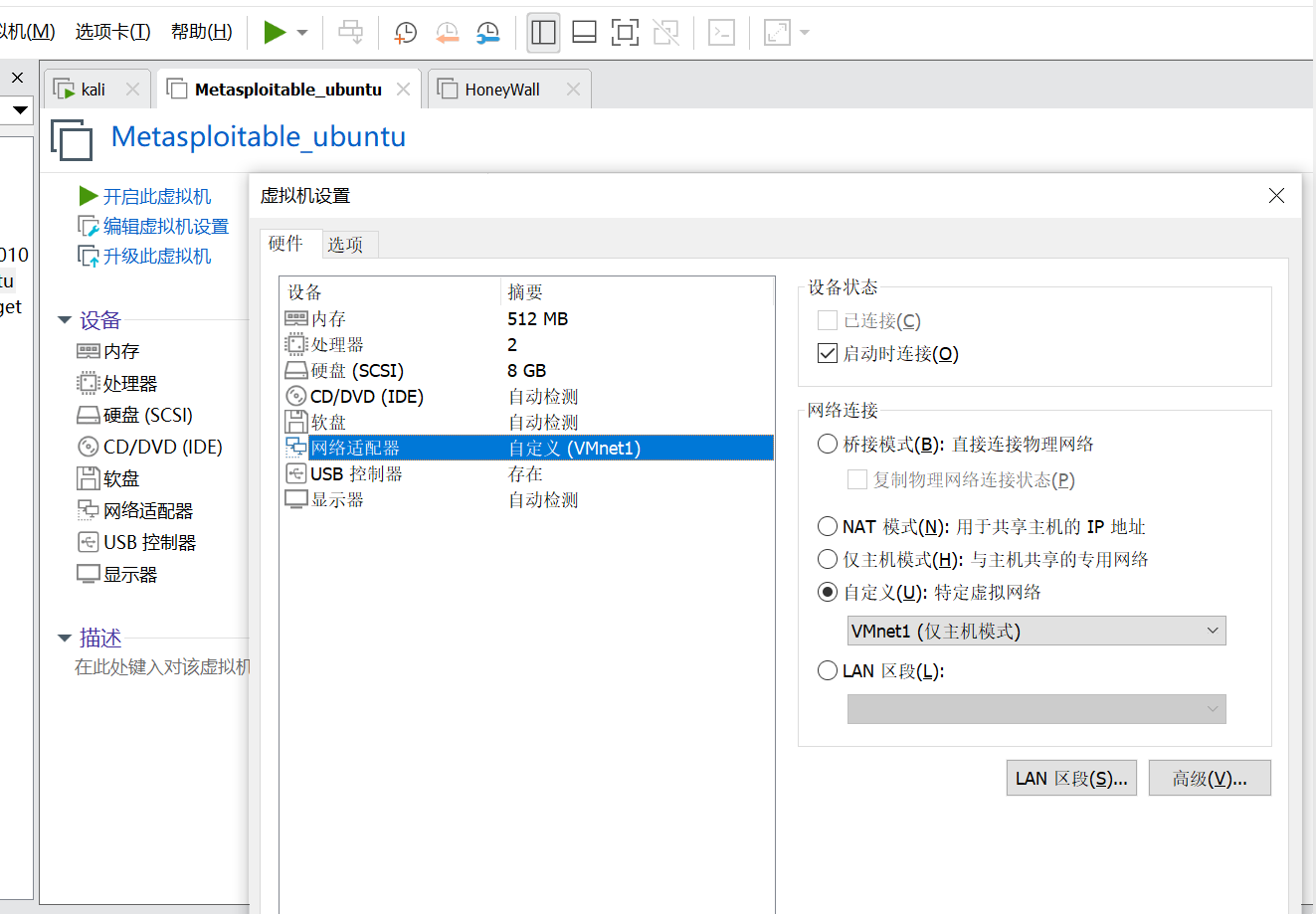
Task: Click the green power-on play button in toolbar
Action: click(x=275, y=32)
